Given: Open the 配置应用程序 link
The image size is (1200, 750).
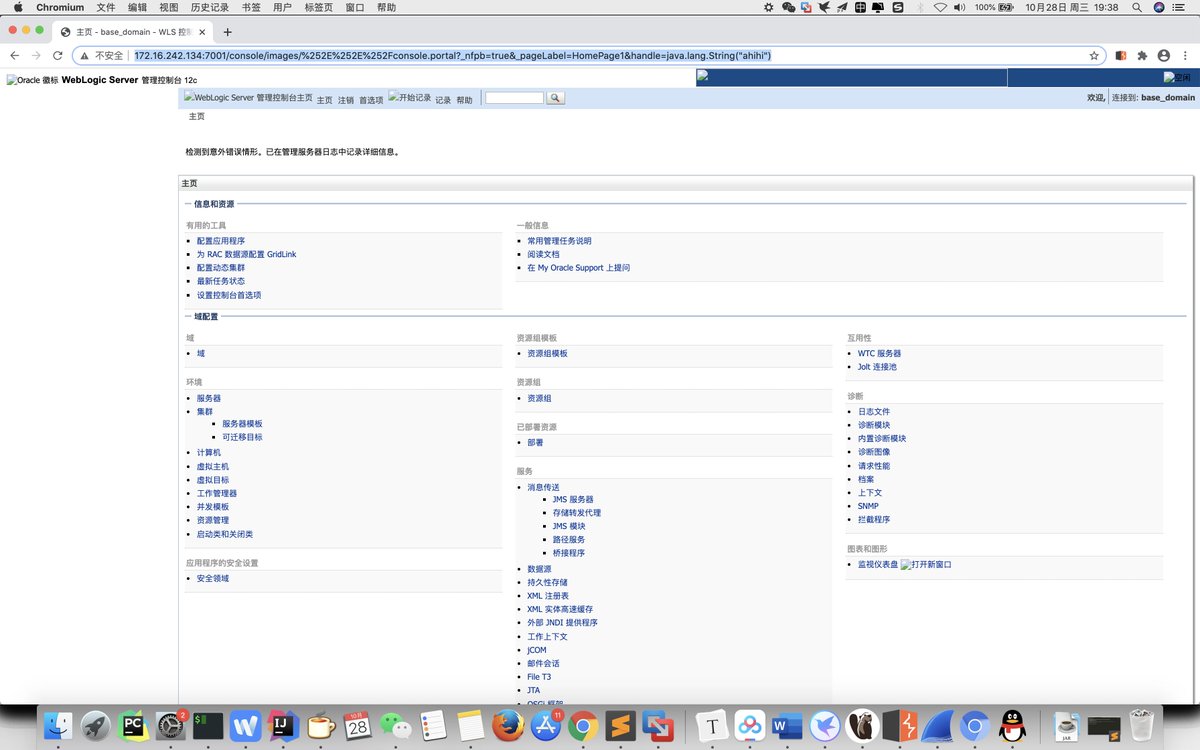Looking at the screenshot, I should pyautogui.click(x=221, y=241).
